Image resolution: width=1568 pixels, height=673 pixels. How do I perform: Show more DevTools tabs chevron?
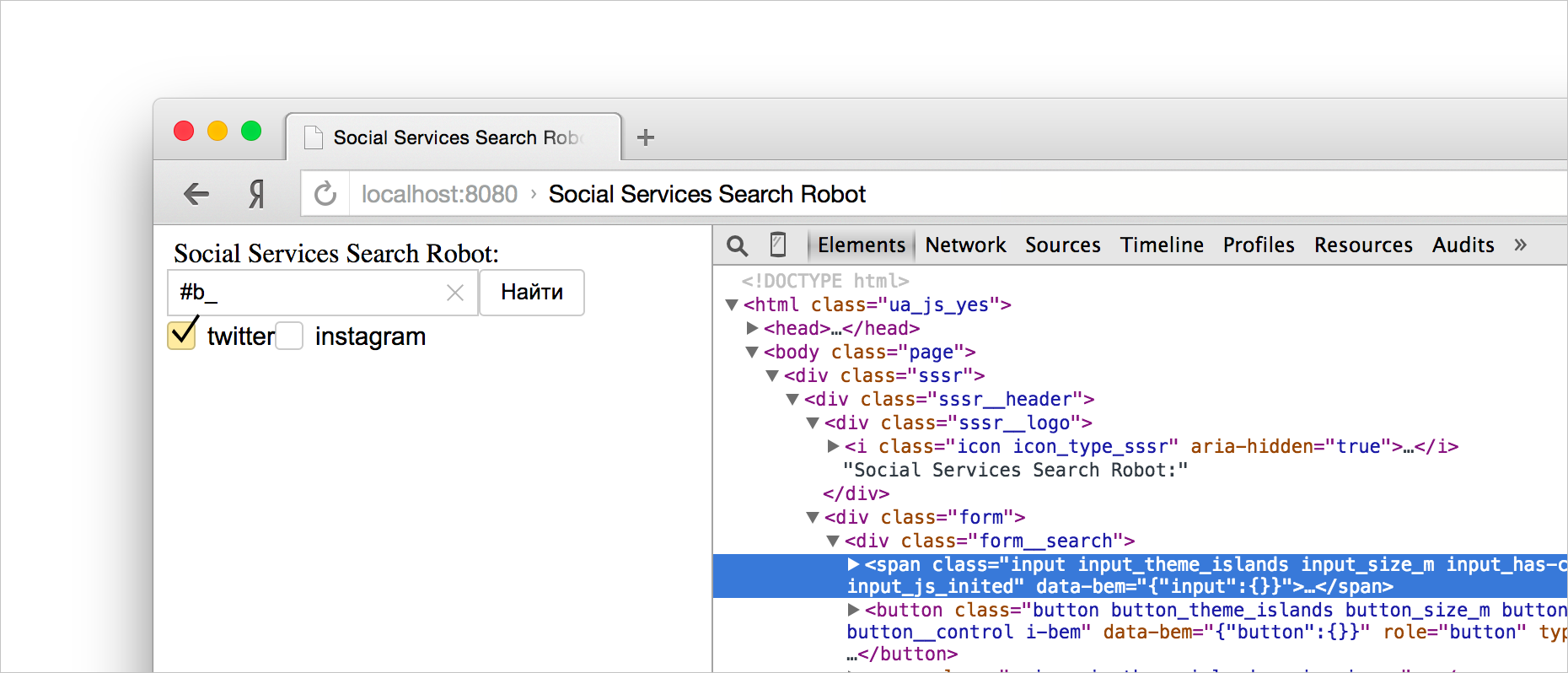pyautogui.click(x=1520, y=245)
